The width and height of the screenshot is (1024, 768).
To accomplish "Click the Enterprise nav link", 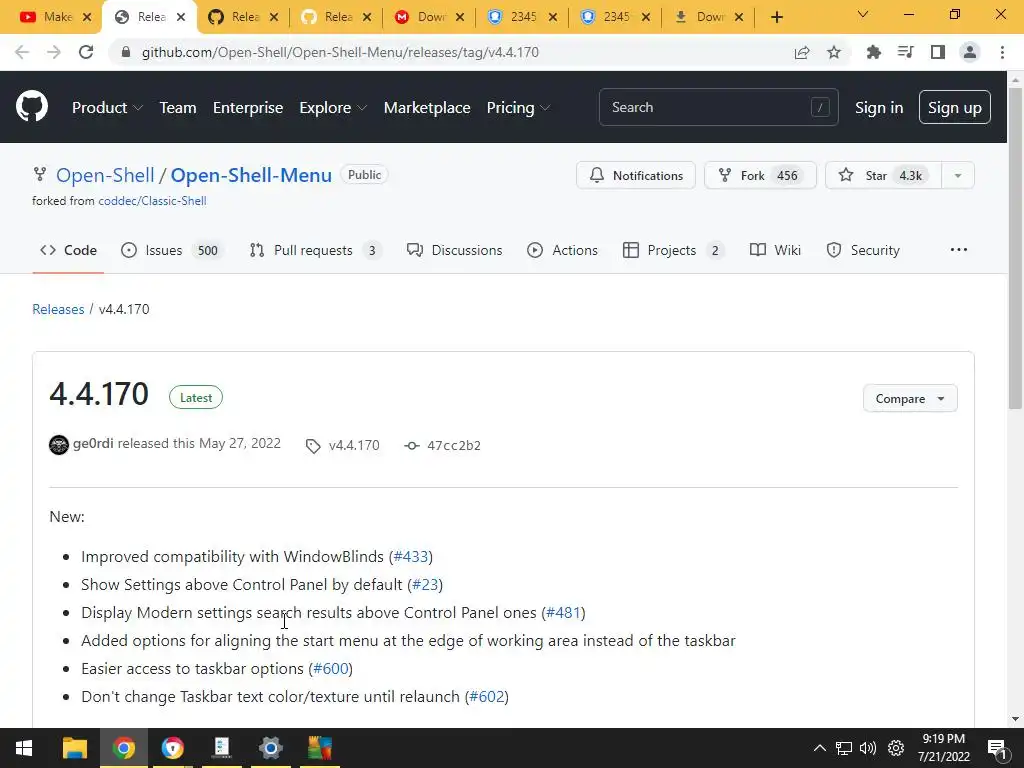I will point(248,108).
